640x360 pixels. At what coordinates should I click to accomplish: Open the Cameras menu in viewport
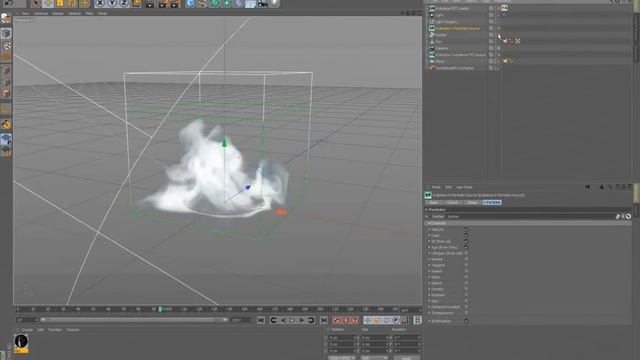pos(40,13)
